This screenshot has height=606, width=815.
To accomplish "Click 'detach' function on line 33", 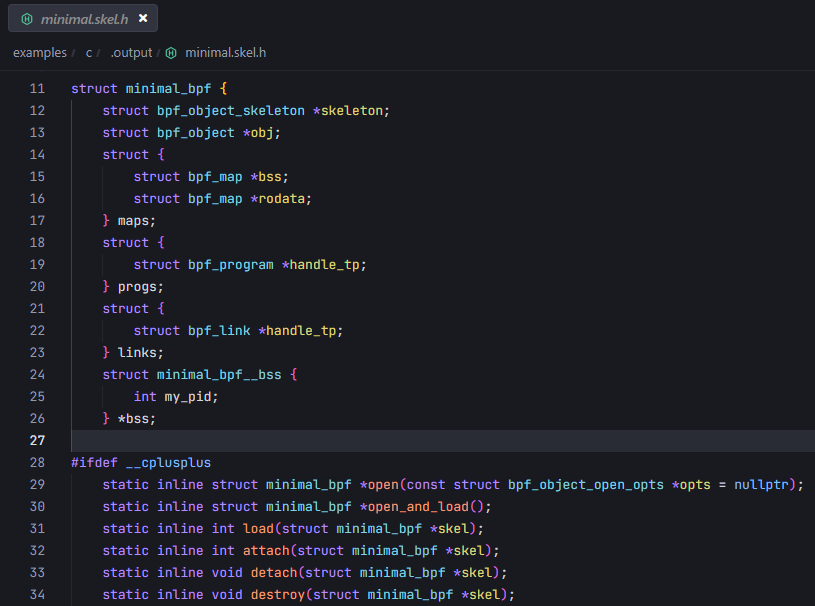I will 274,572.
